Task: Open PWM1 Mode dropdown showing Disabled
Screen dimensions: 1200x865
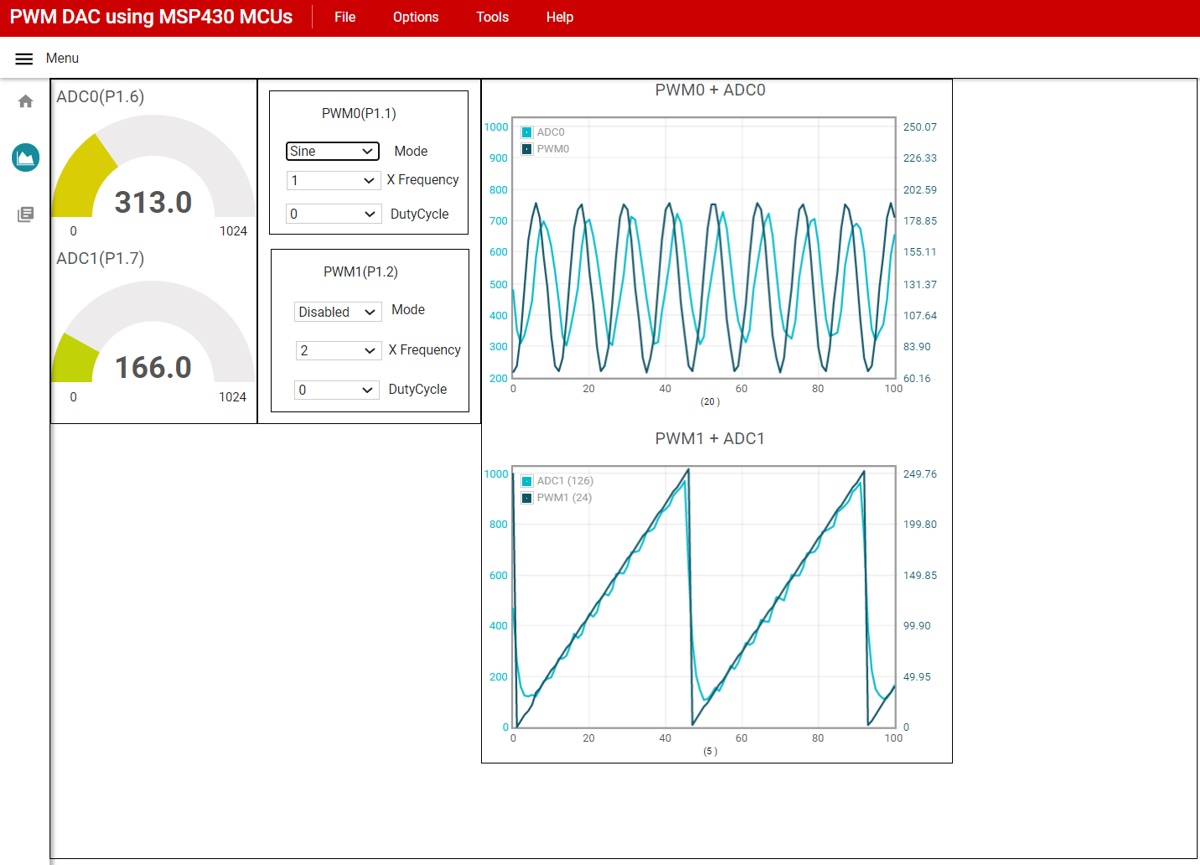Action: (338, 312)
